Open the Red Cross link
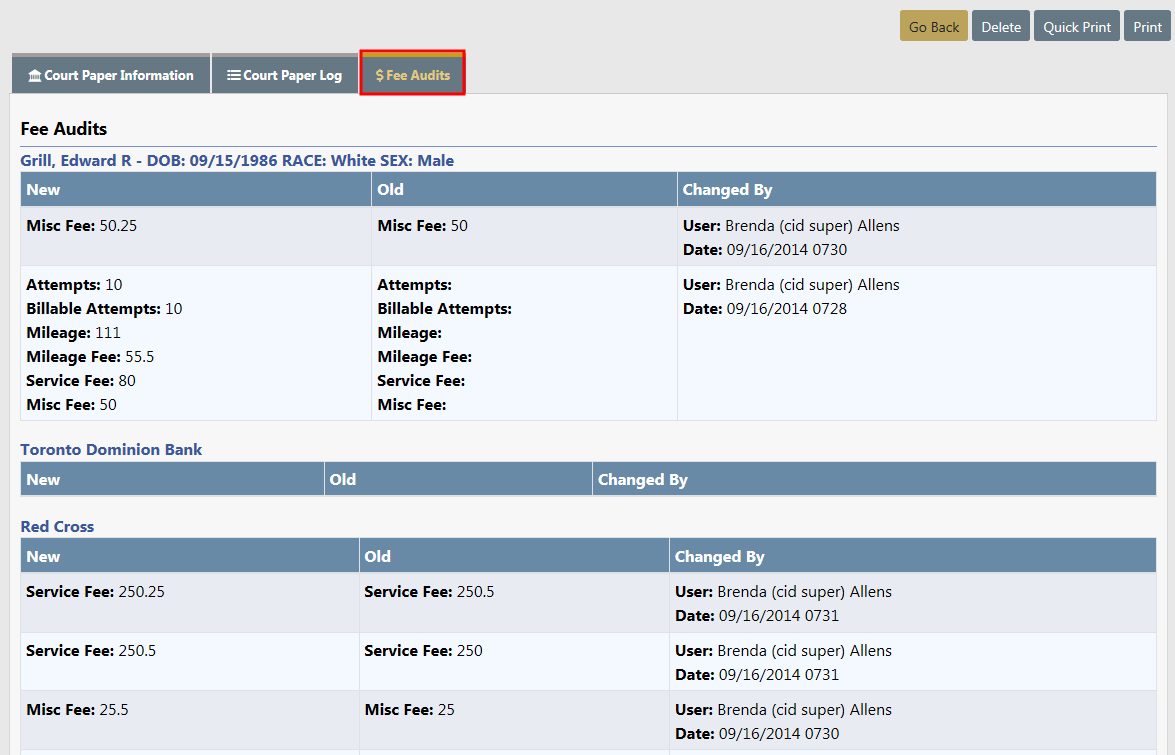Image resolution: width=1175 pixels, height=755 pixels. 57,526
